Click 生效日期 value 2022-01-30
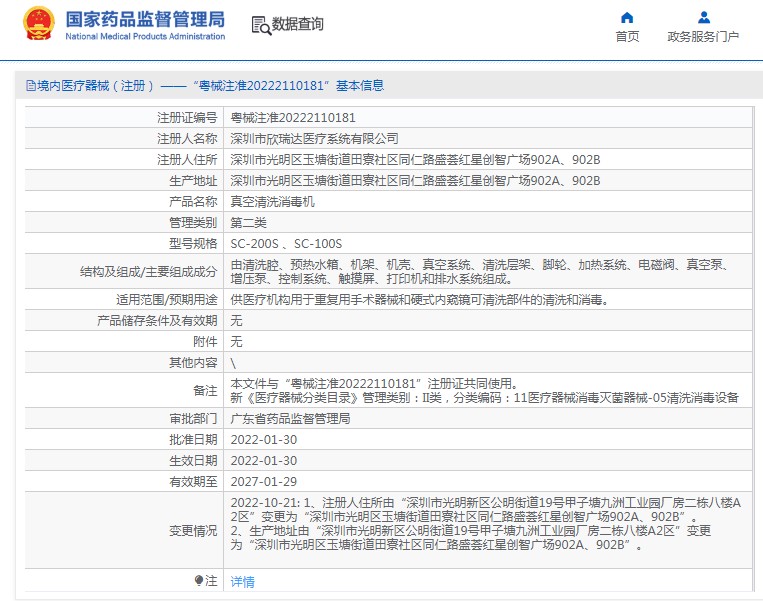Viewport: 763px width, 601px height. 263,461
